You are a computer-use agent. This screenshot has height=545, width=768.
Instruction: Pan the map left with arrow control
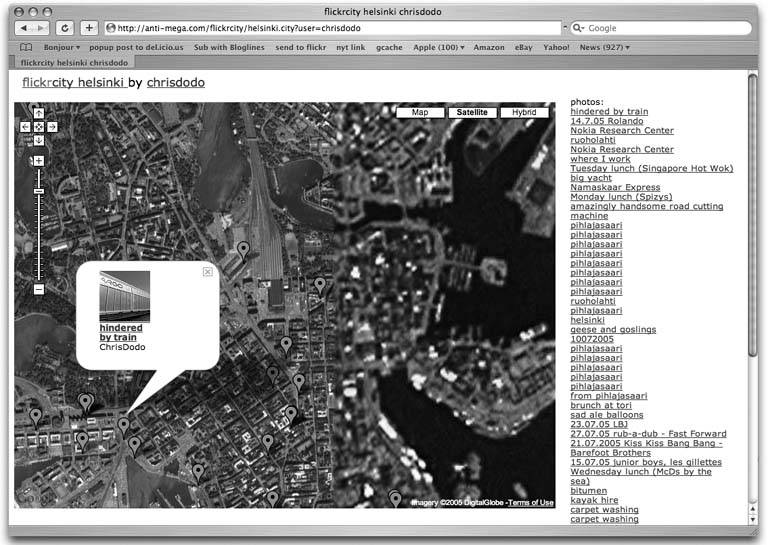pos(26,127)
